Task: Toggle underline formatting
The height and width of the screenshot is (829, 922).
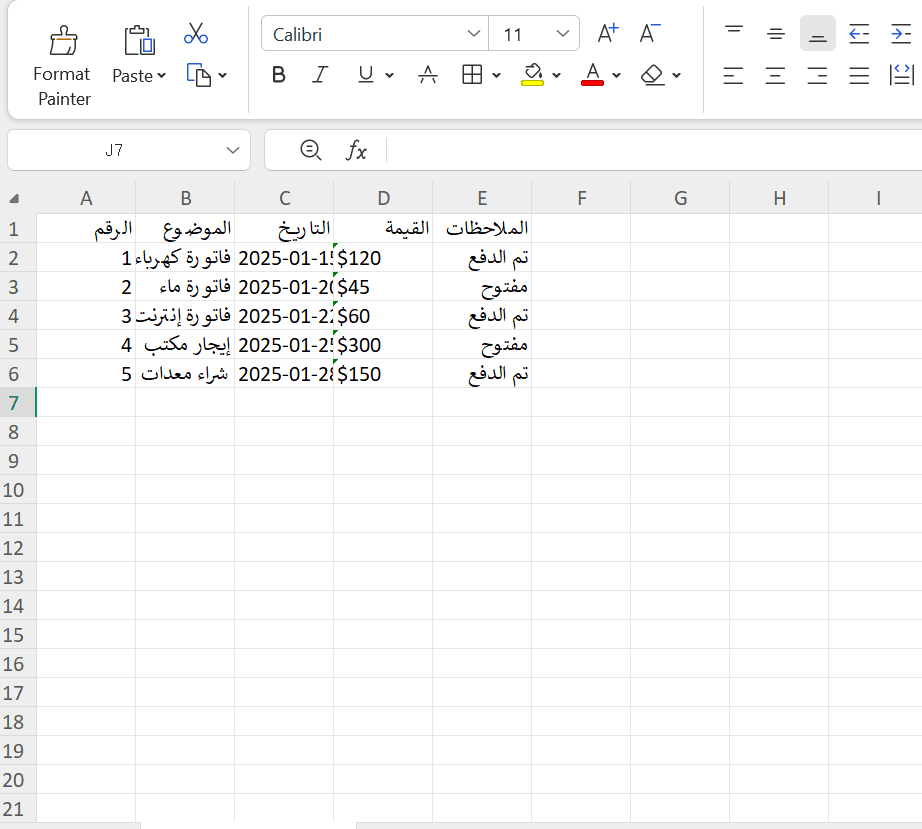Action: point(366,75)
